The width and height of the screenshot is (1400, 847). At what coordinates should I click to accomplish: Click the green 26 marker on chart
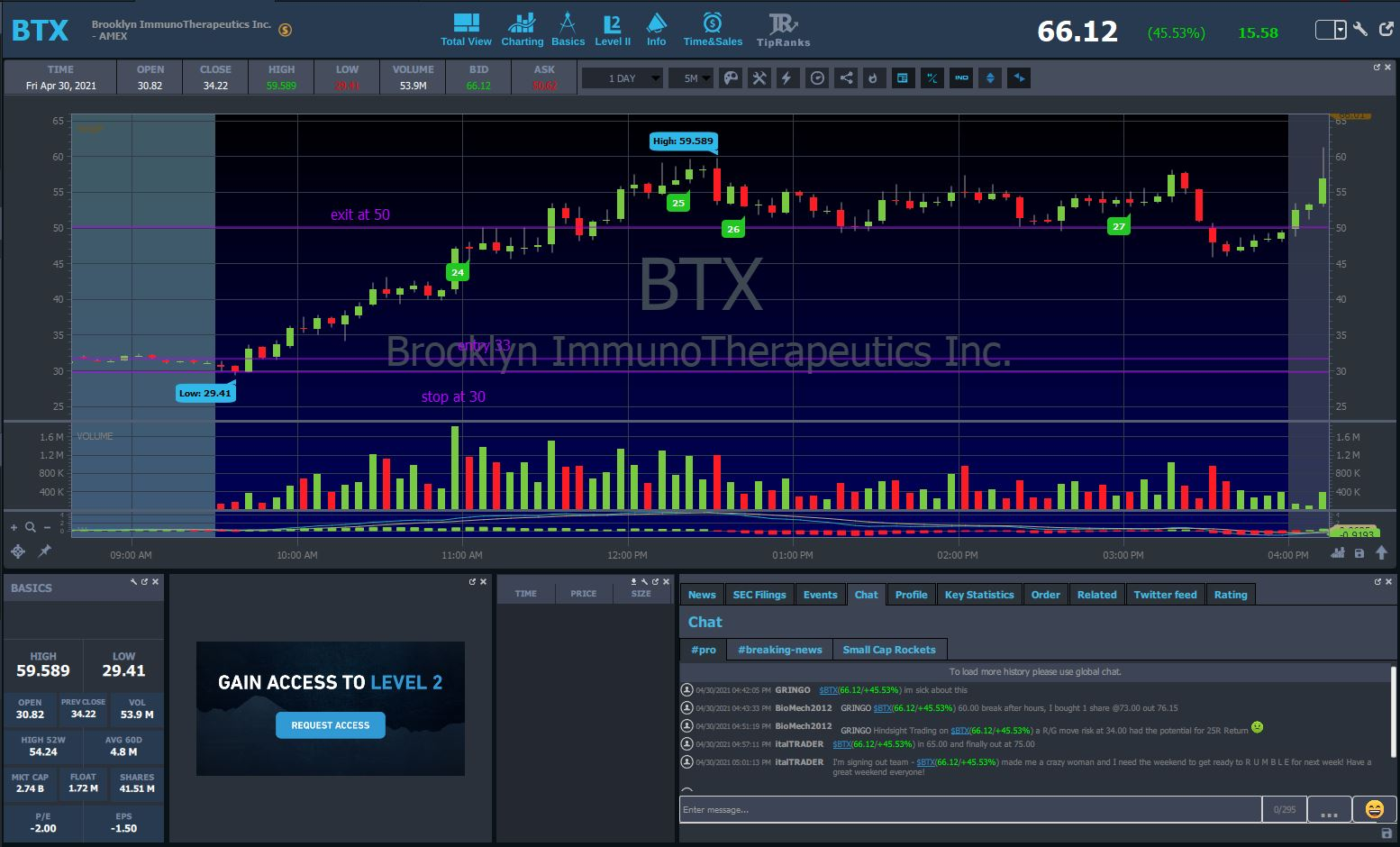[733, 229]
